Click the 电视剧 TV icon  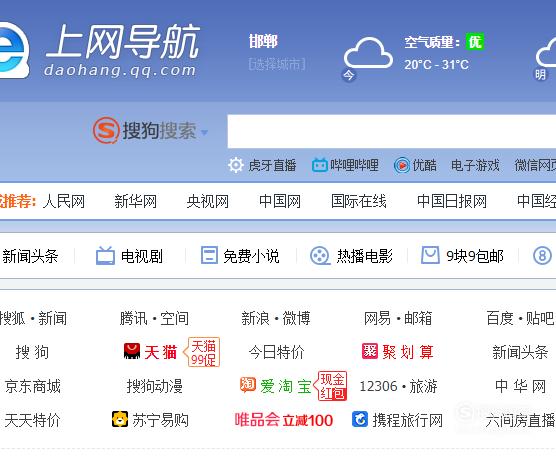105,255
